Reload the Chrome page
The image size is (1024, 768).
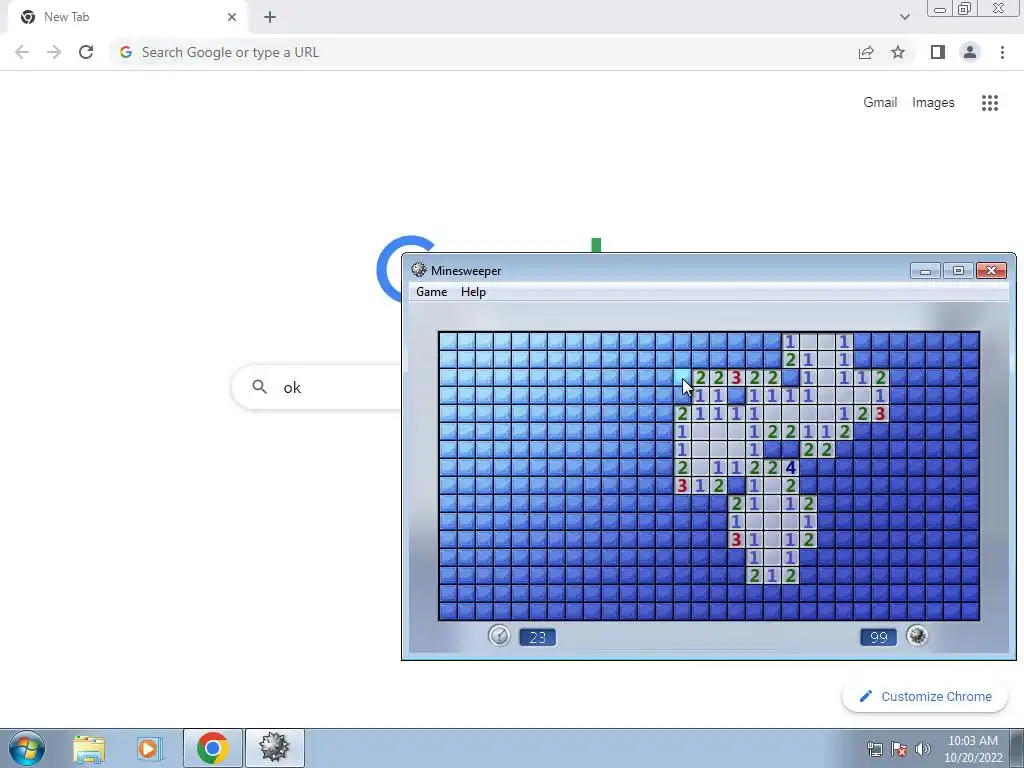pyautogui.click(x=86, y=52)
